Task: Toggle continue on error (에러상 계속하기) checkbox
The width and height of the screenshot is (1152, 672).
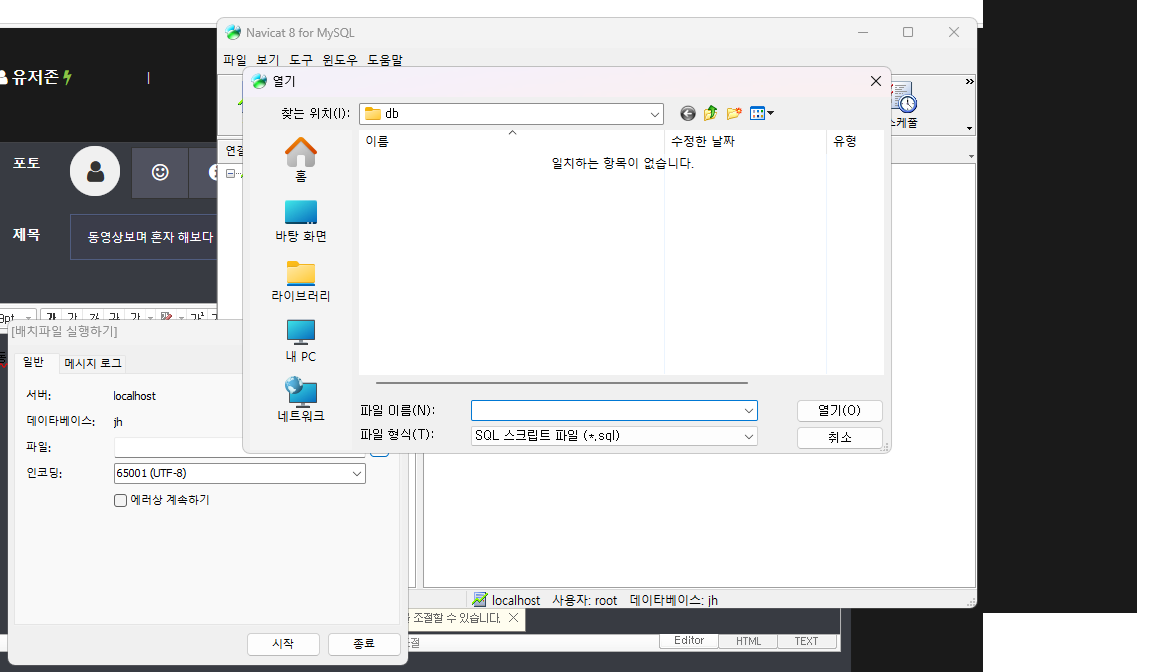Action: click(x=120, y=500)
